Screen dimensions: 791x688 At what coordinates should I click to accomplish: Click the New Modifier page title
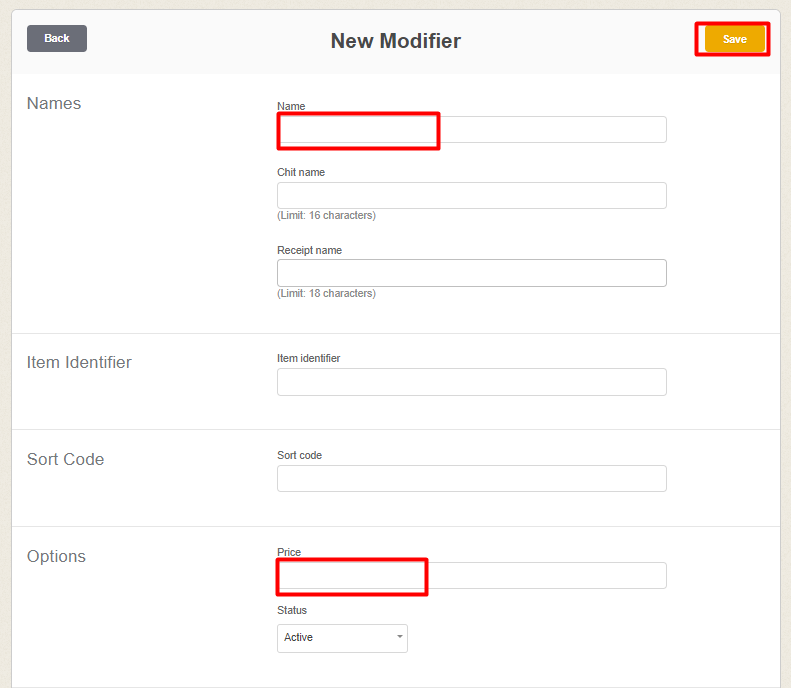(395, 41)
